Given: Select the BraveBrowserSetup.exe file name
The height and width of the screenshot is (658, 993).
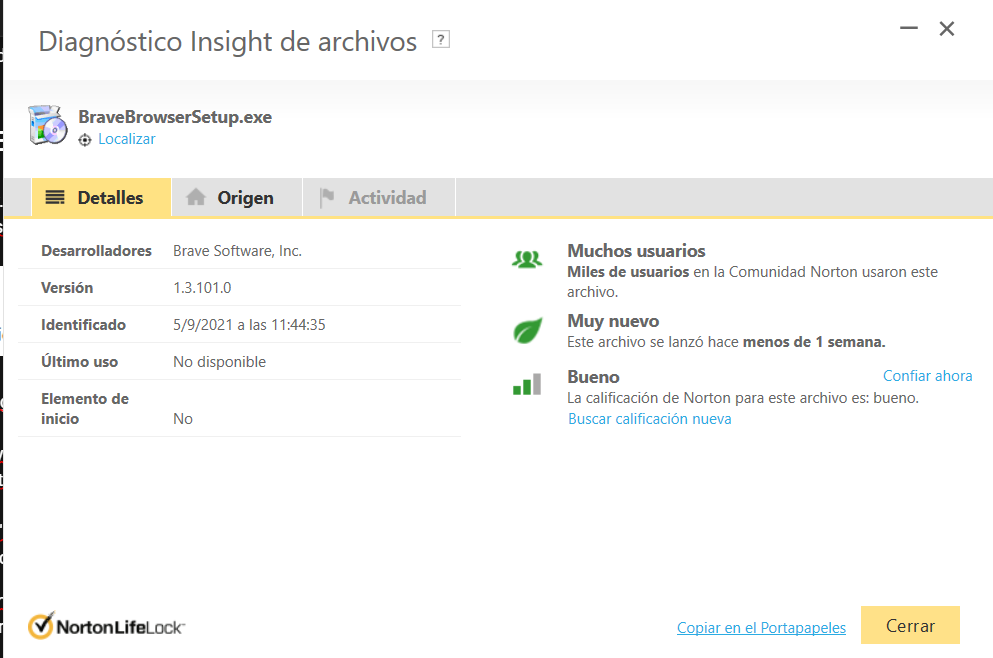Looking at the screenshot, I should pos(175,117).
